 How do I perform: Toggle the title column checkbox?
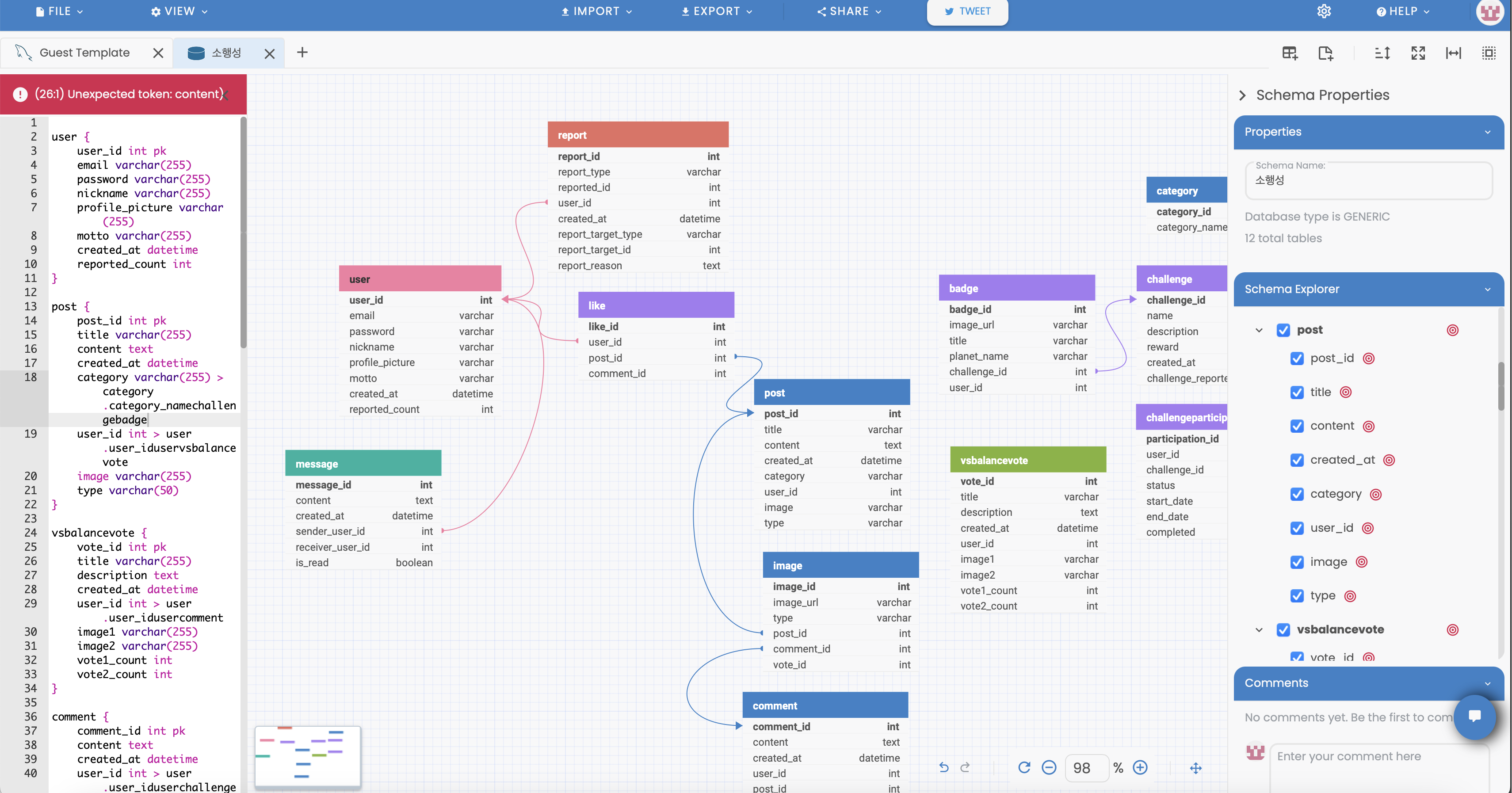[1297, 392]
